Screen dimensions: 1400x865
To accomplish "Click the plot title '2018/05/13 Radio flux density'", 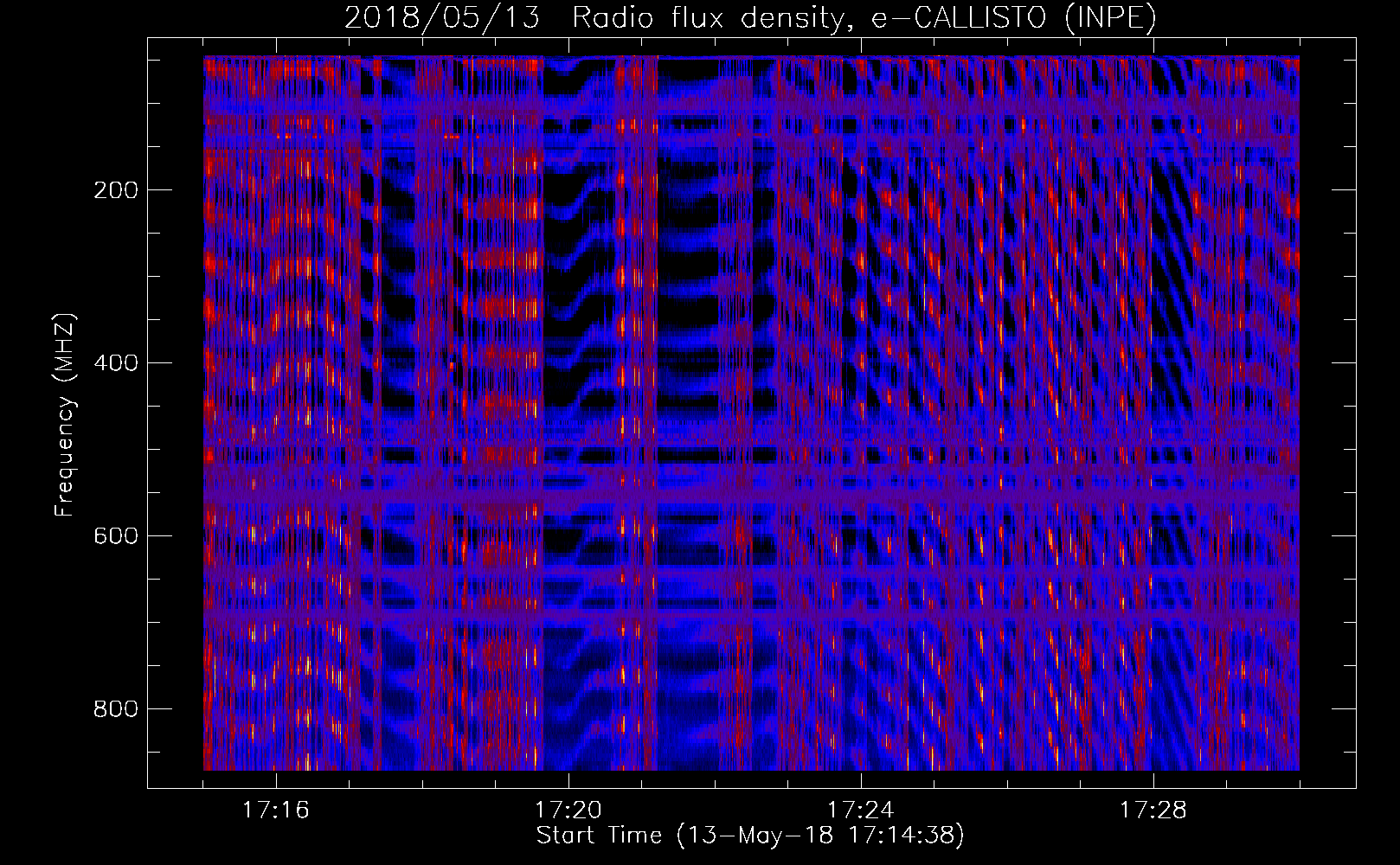I will pos(750,17).
